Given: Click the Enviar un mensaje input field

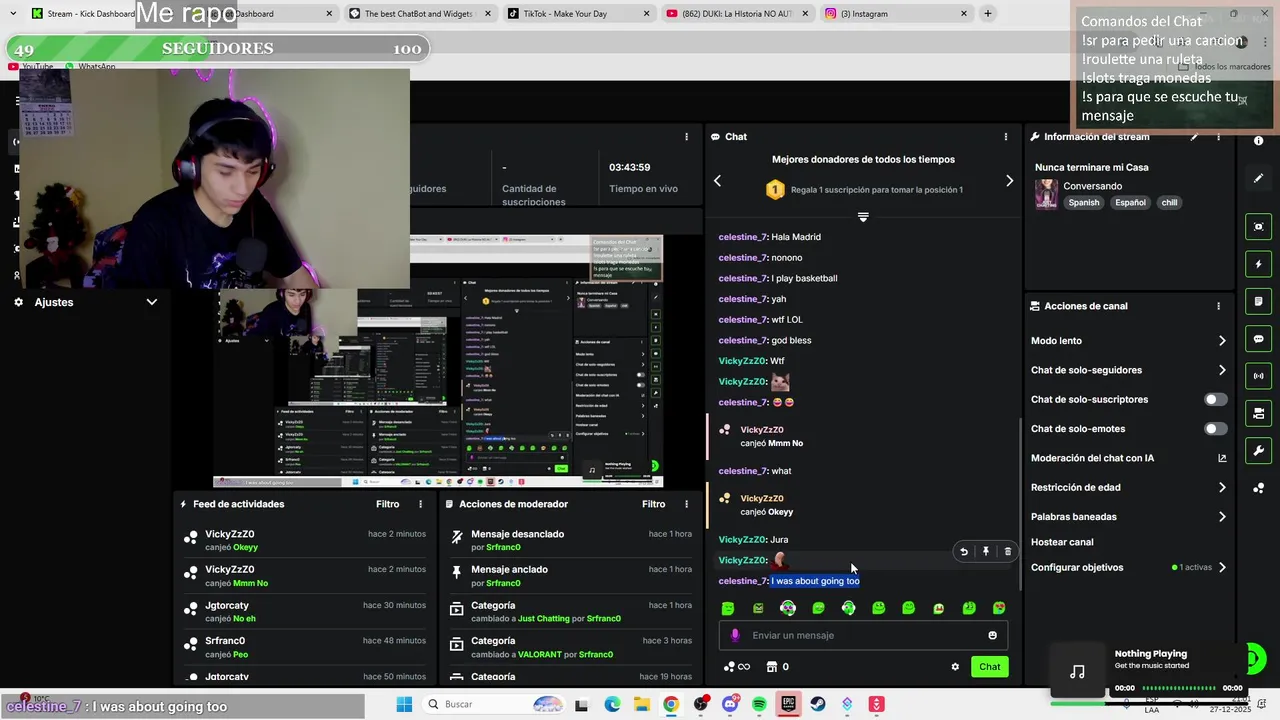Looking at the screenshot, I should pyautogui.click(x=865, y=635).
